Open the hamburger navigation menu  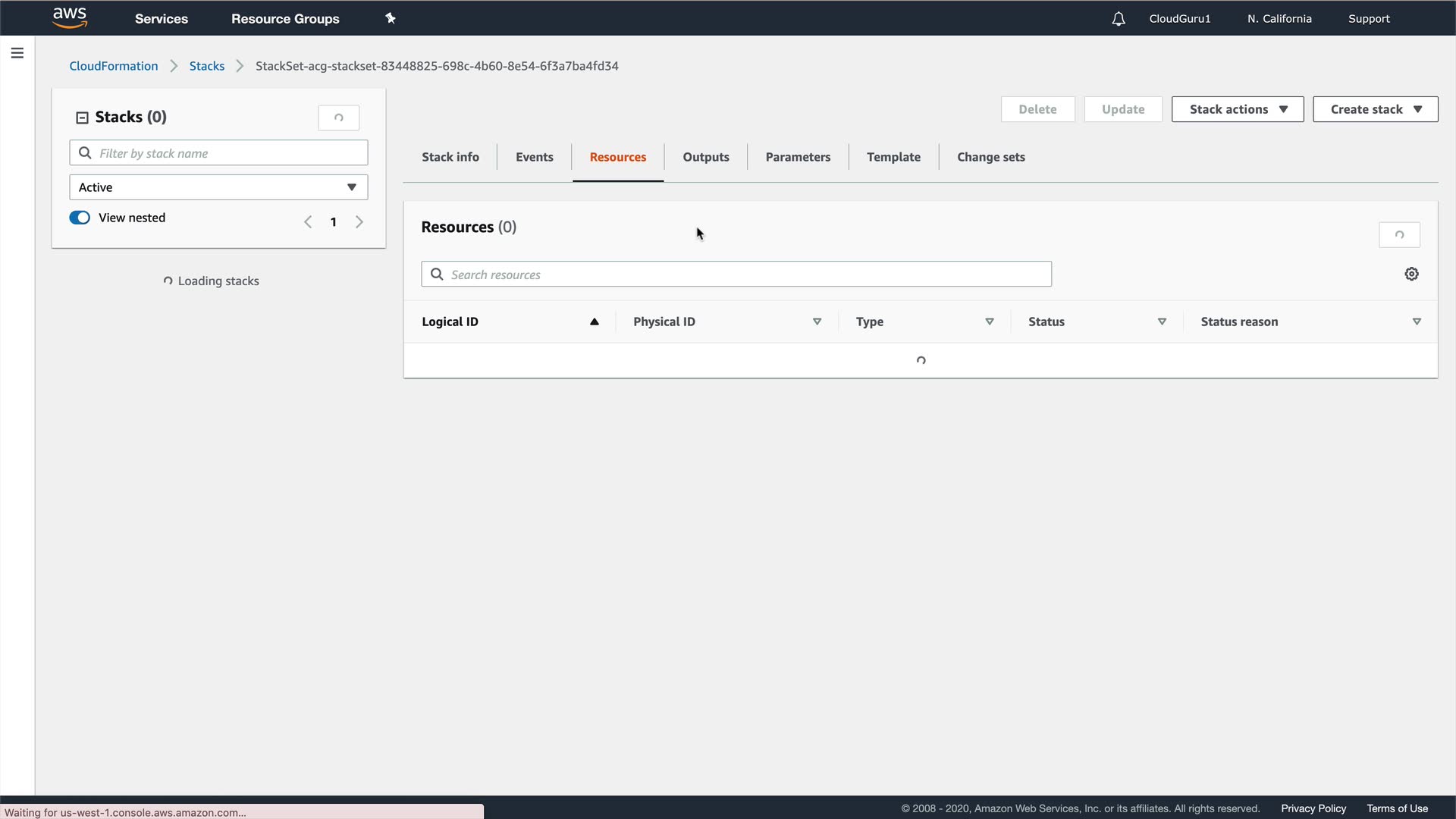pyautogui.click(x=17, y=53)
